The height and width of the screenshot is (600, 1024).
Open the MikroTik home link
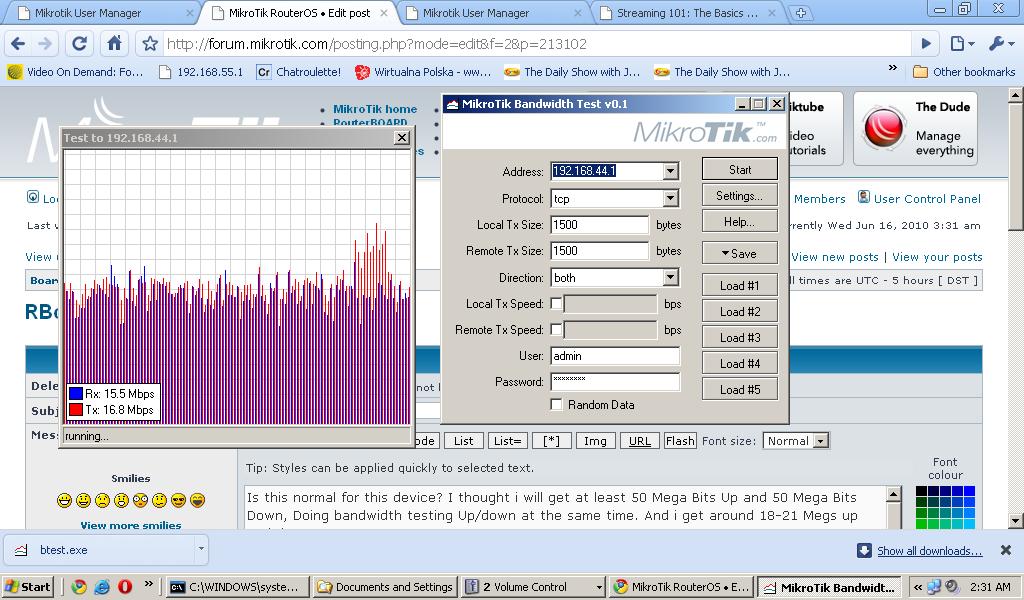pyautogui.click(x=375, y=109)
